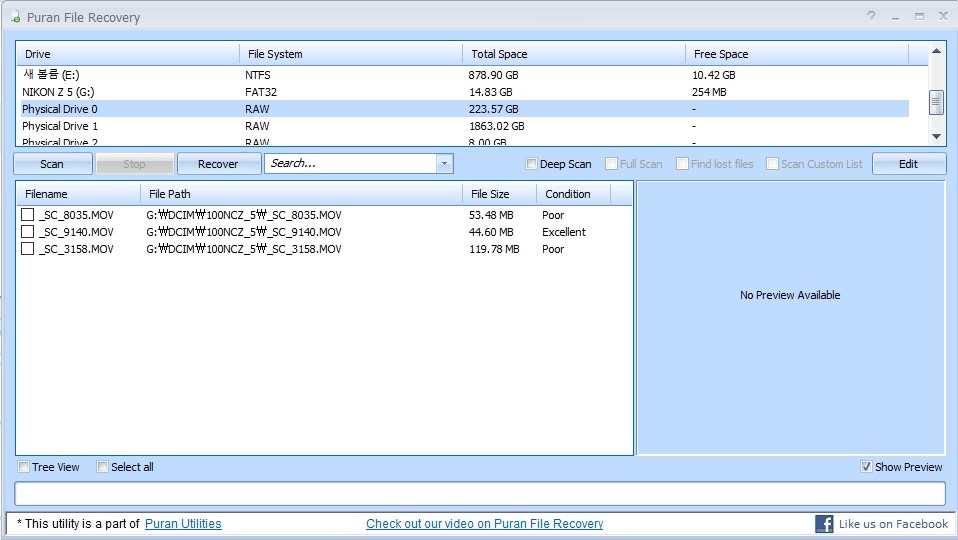The height and width of the screenshot is (540, 958).
Task: Click into the Search text field
Action: click(351, 163)
